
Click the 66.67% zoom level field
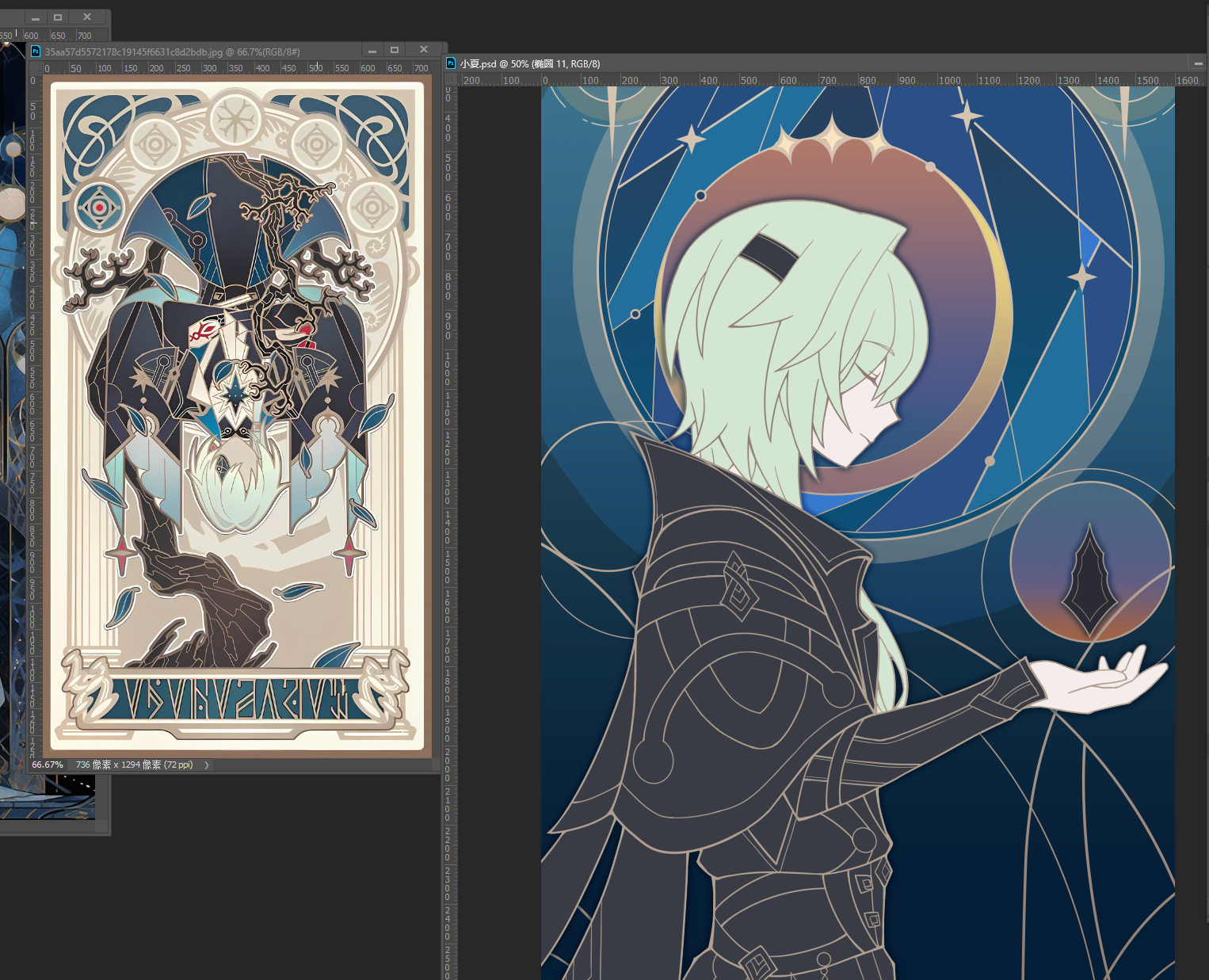48,765
